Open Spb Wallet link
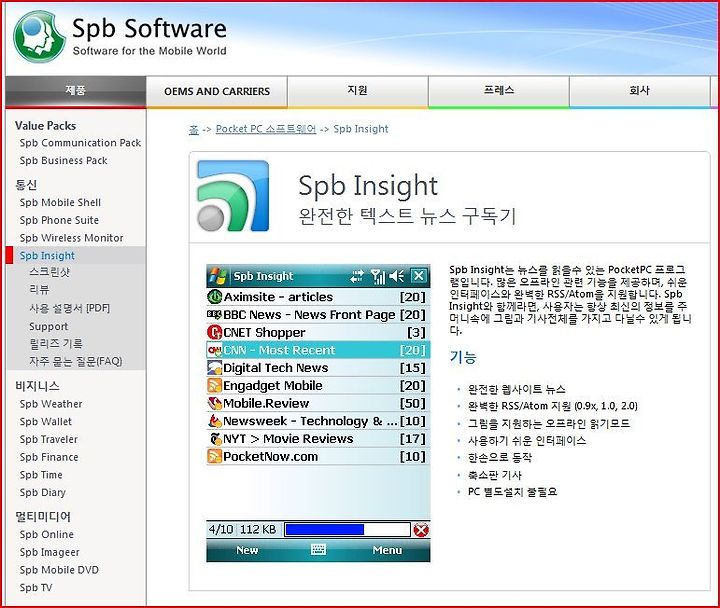The height and width of the screenshot is (608, 720). [46, 422]
